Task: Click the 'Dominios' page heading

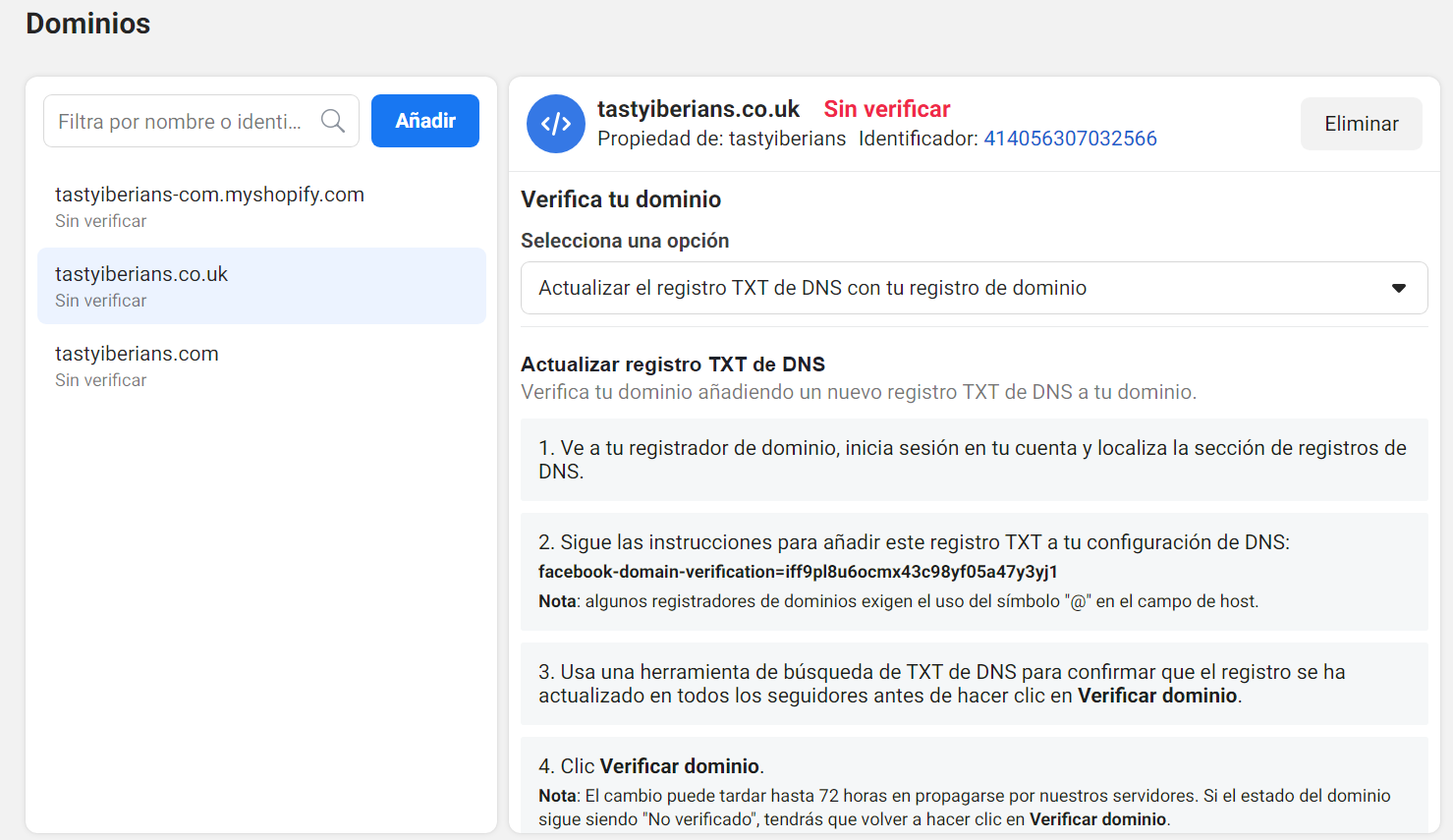Action: coord(88,24)
